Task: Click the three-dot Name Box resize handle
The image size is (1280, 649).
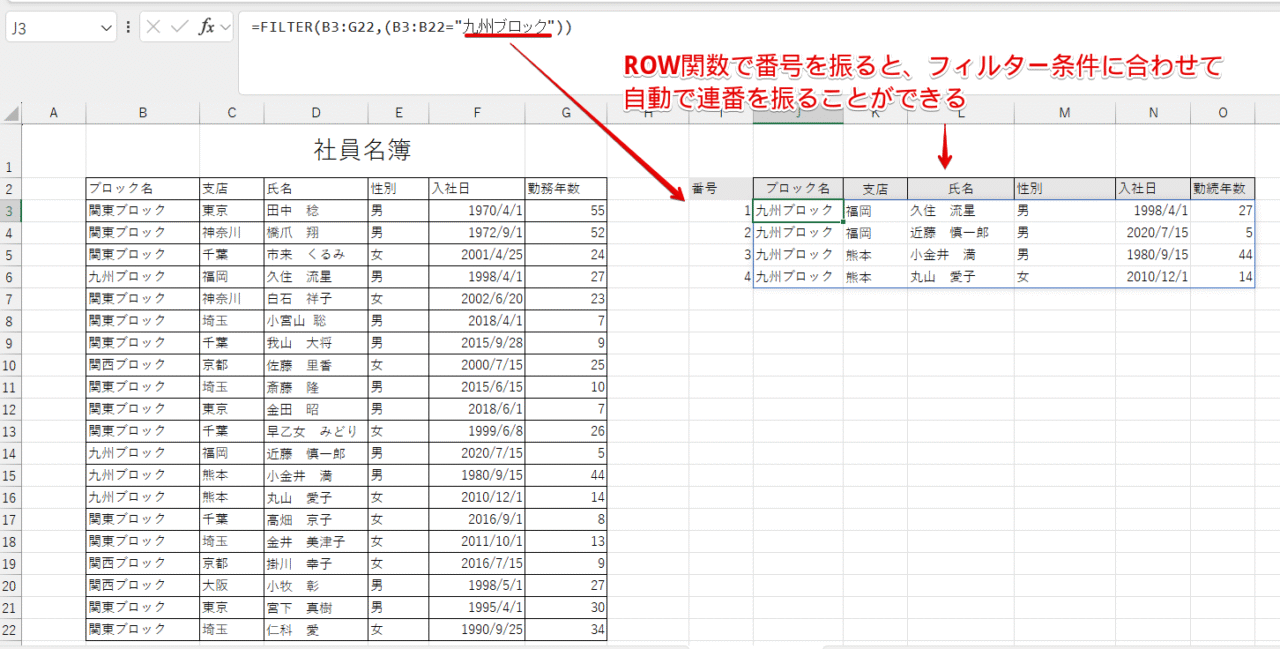Action: [x=128, y=27]
